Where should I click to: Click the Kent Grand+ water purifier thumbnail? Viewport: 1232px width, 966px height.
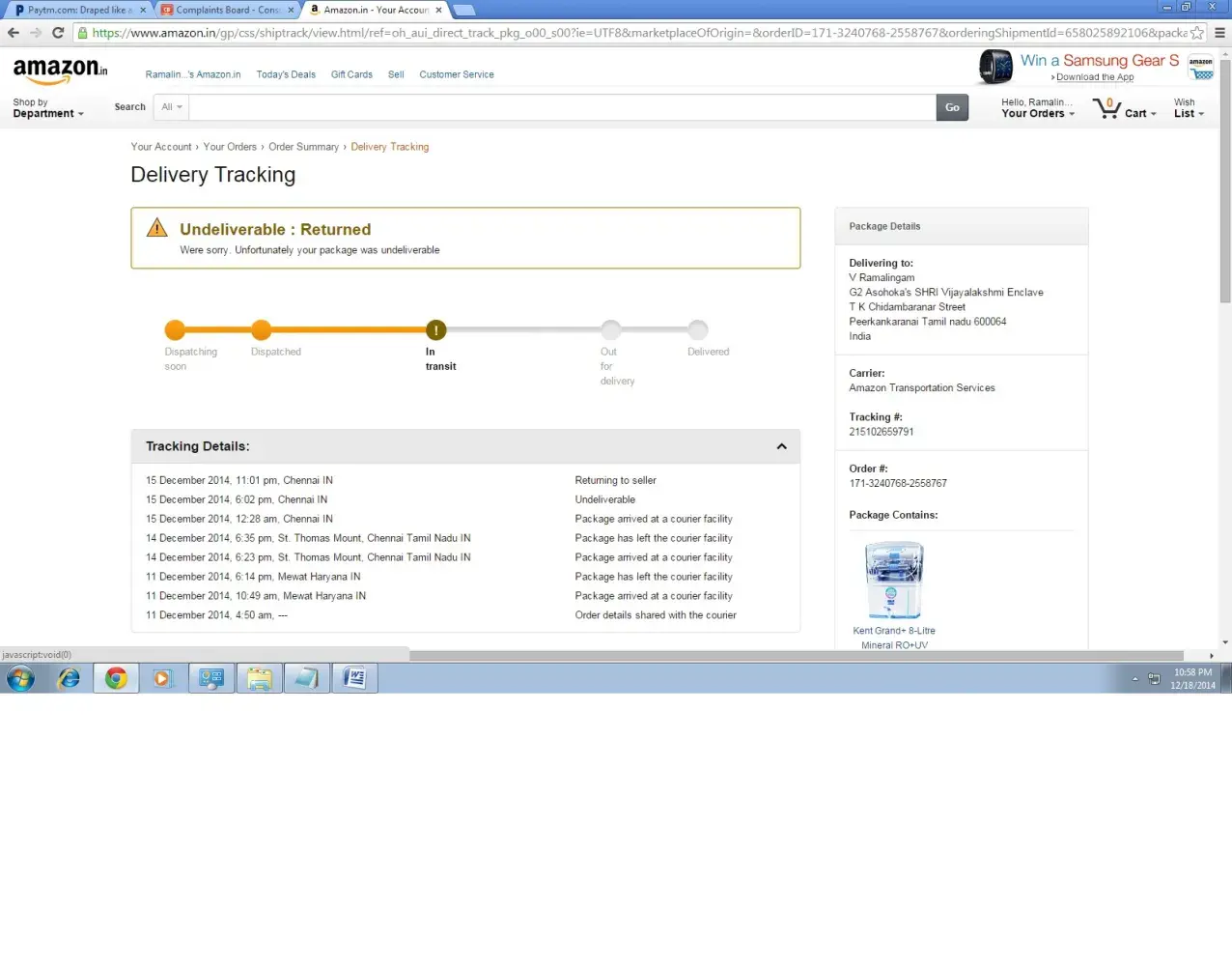pos(895,580)
